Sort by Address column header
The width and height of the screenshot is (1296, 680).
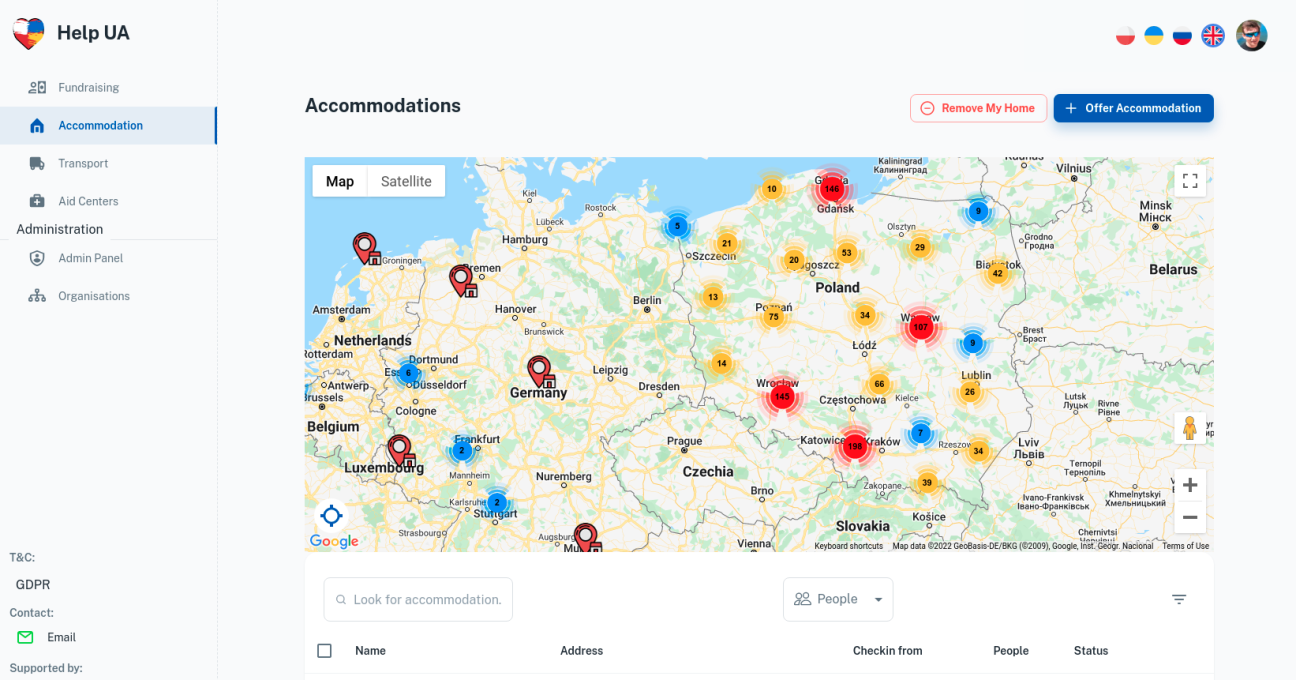pos(581,651)
